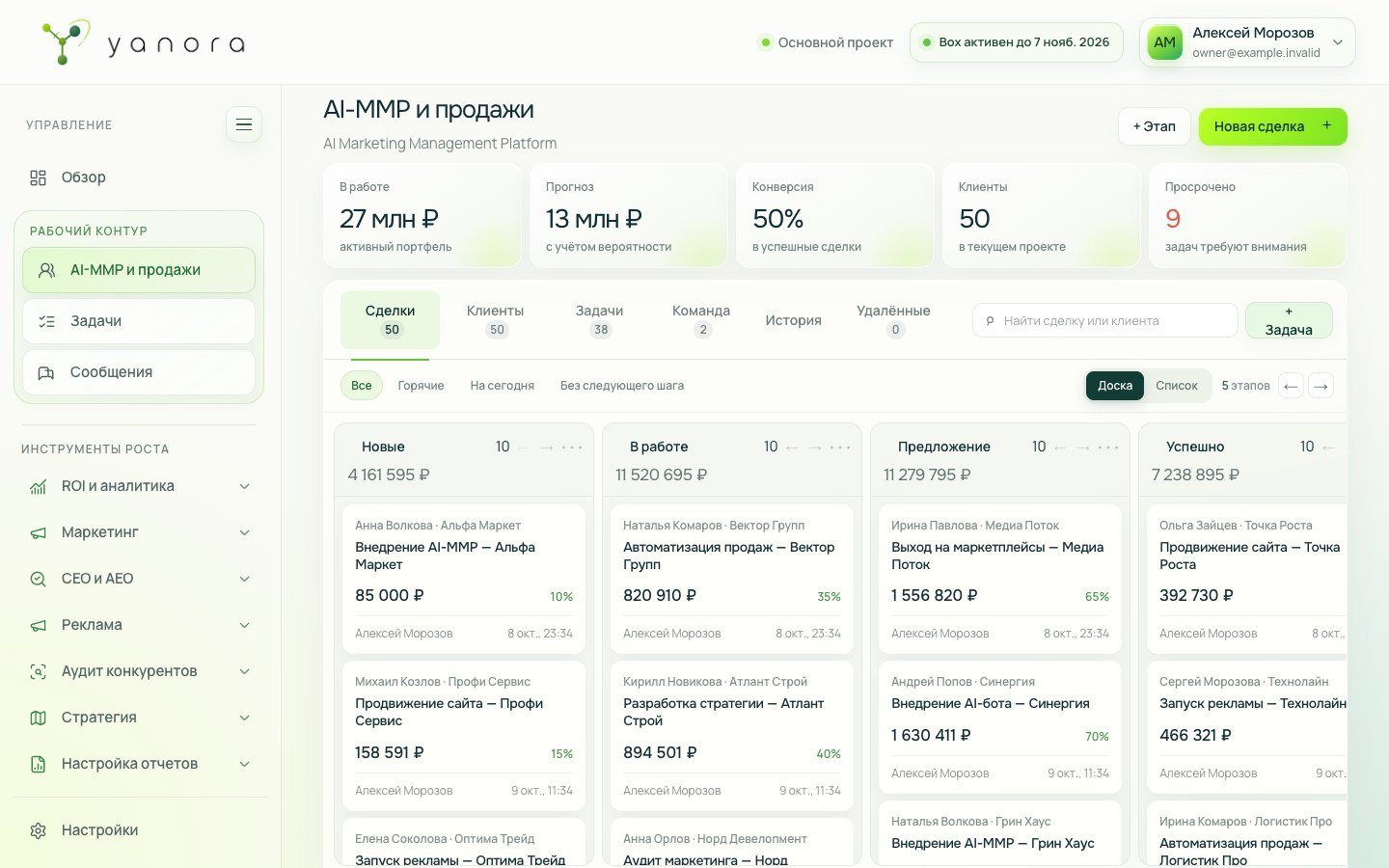The image size is (1389, 868).
Task: Expand the Маркетинг section chevron
Action: tap(245, 532)
